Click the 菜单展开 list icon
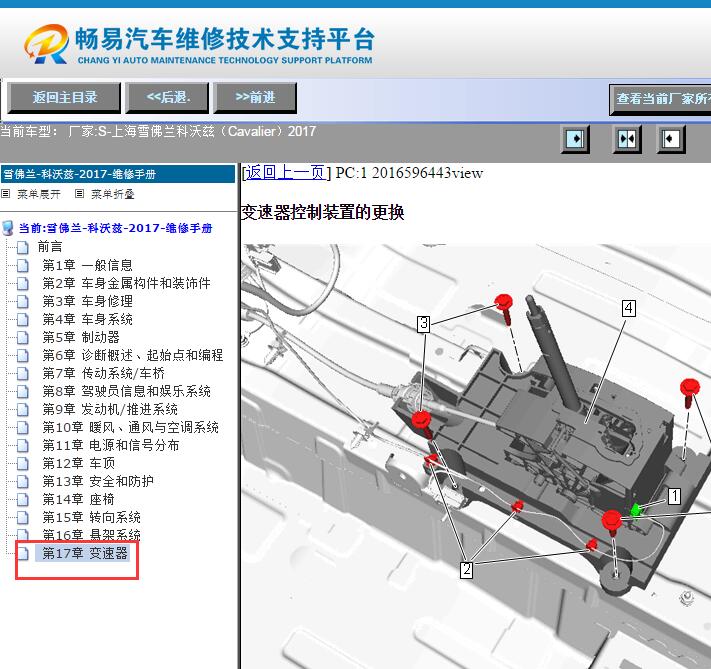This screenshot has width=711, height=669. [5, 194]
